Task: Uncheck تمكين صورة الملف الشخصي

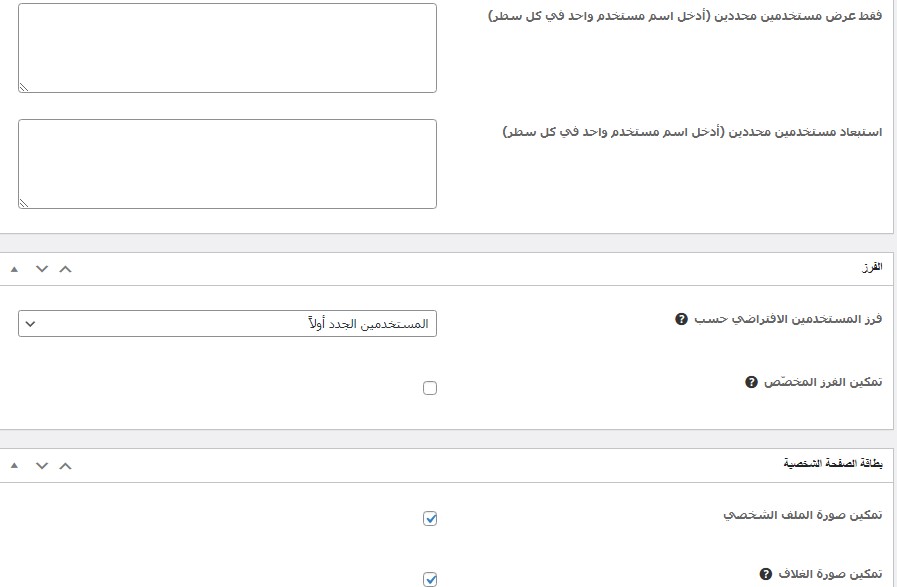Action: [430, 518]
